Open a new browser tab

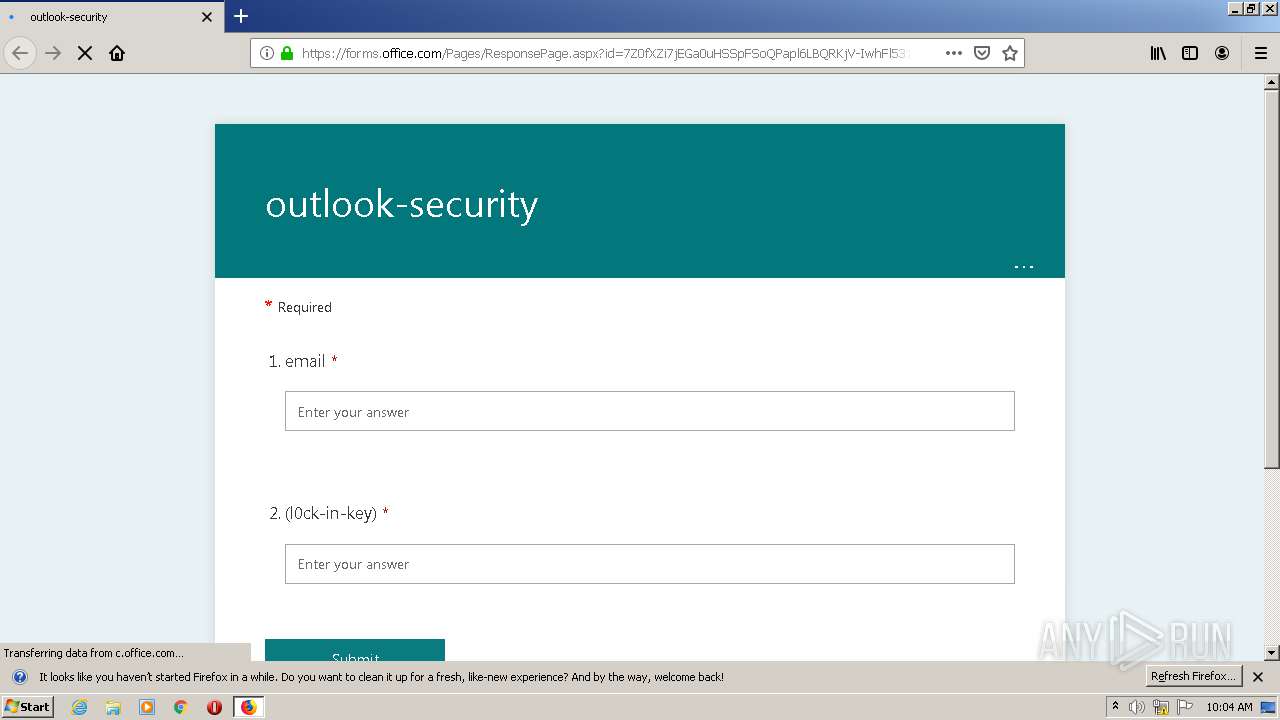click(241, 16)
